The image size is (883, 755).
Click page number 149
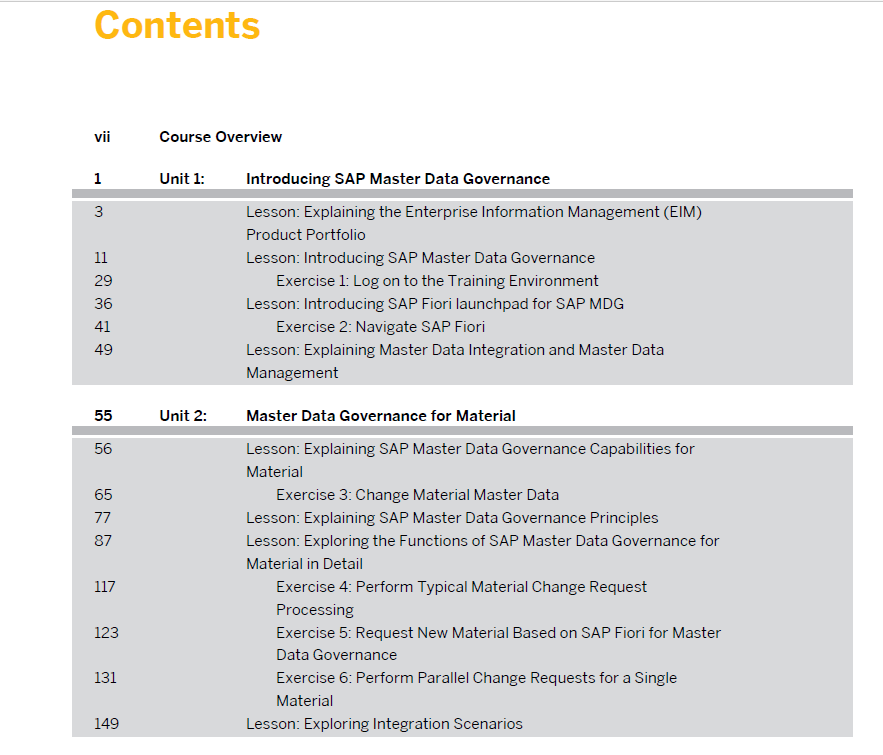coord(106,724)
